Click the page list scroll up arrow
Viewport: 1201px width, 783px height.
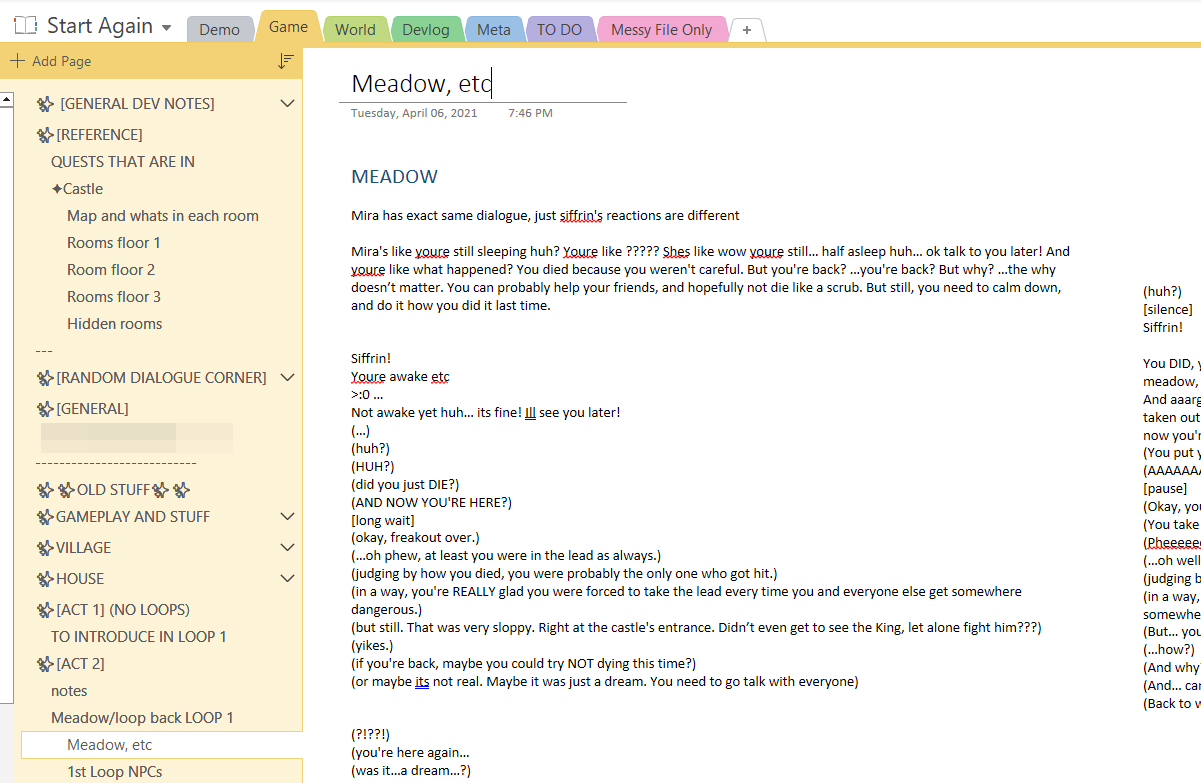tap(7, 99)
